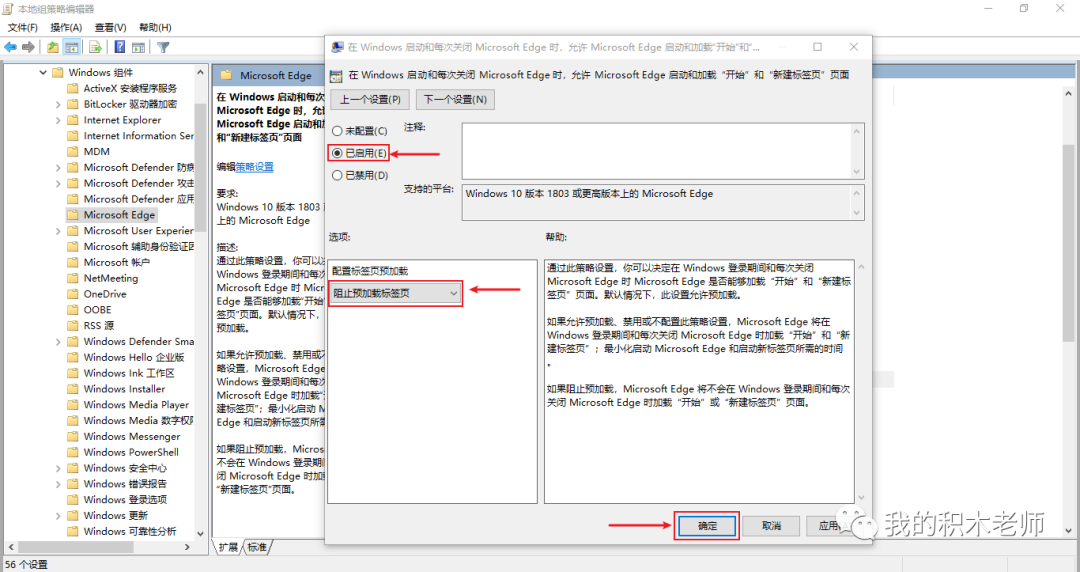Click the folder icon of Microsoft 帐户
Screen dimensions: 1080x572
(72, 263)
